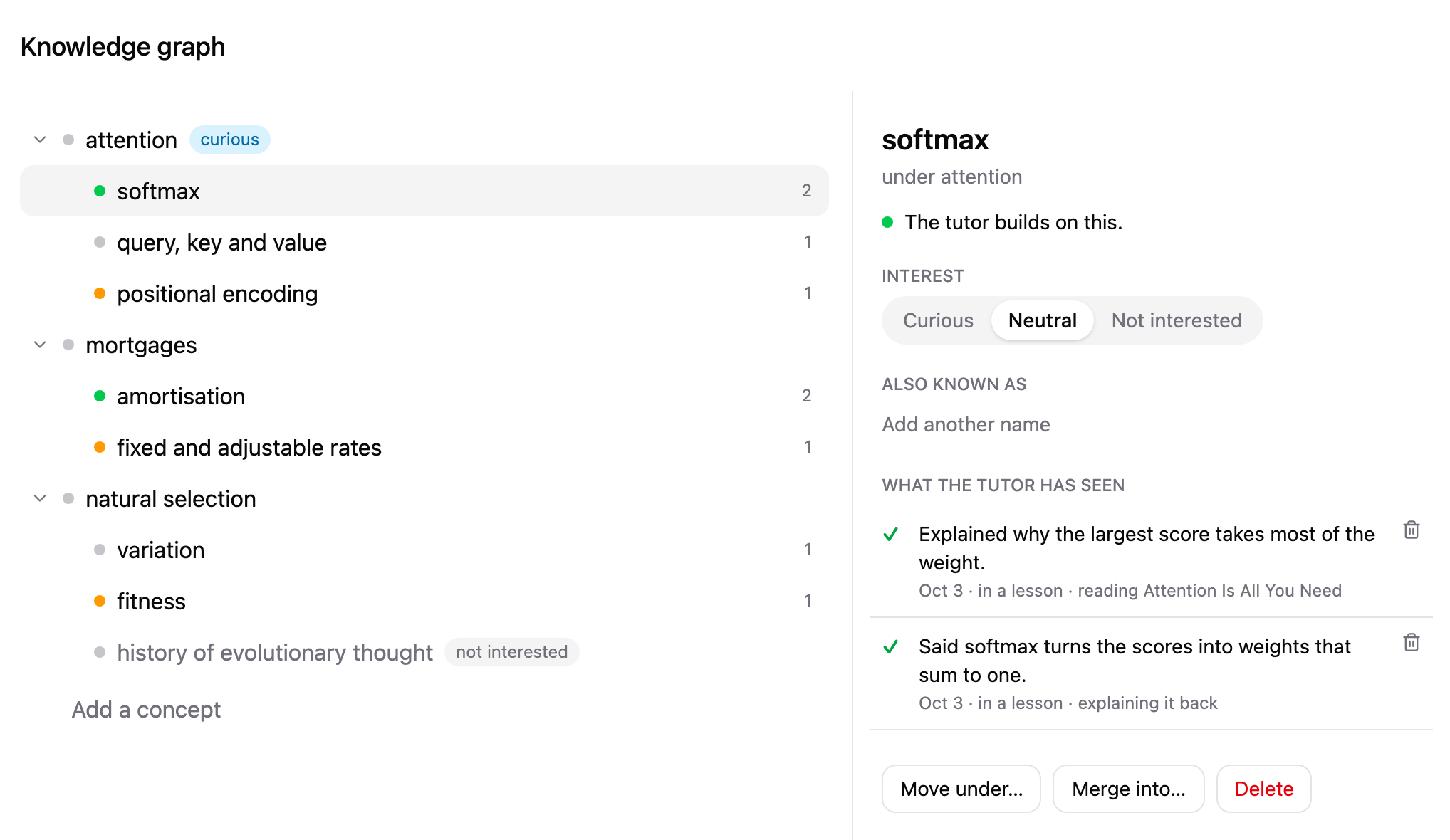Open fixed and adjustable rates concept
1450x840 pixels.
pos(424,447)
